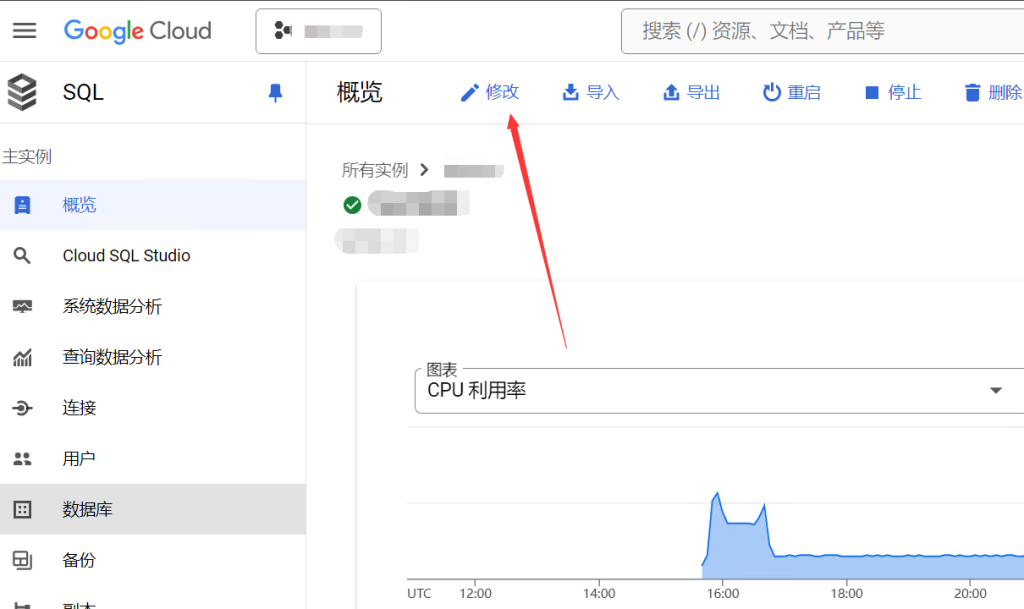1024x609 pixels.
Task: Click the 修改 edit pencil icon
Action: (x=469, y=93)
